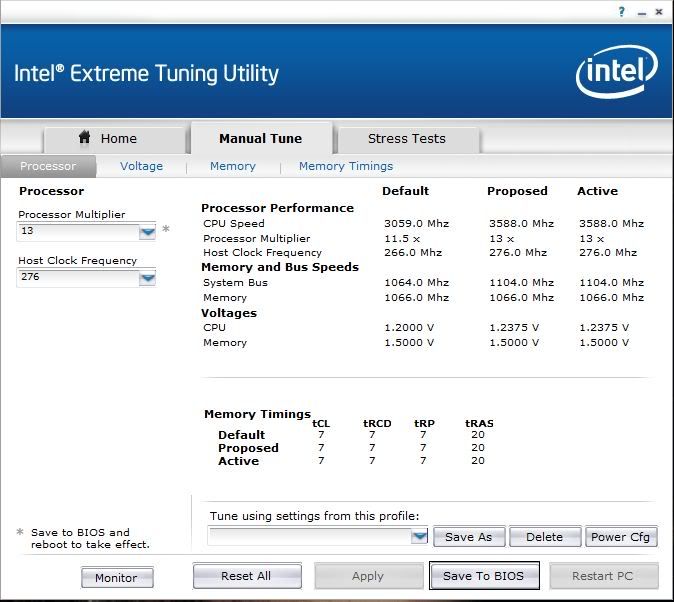Click the Active Host Clock 276.0 Mhz value
Image resolution: width=674 pixels, height=602 pixels.
608,252
